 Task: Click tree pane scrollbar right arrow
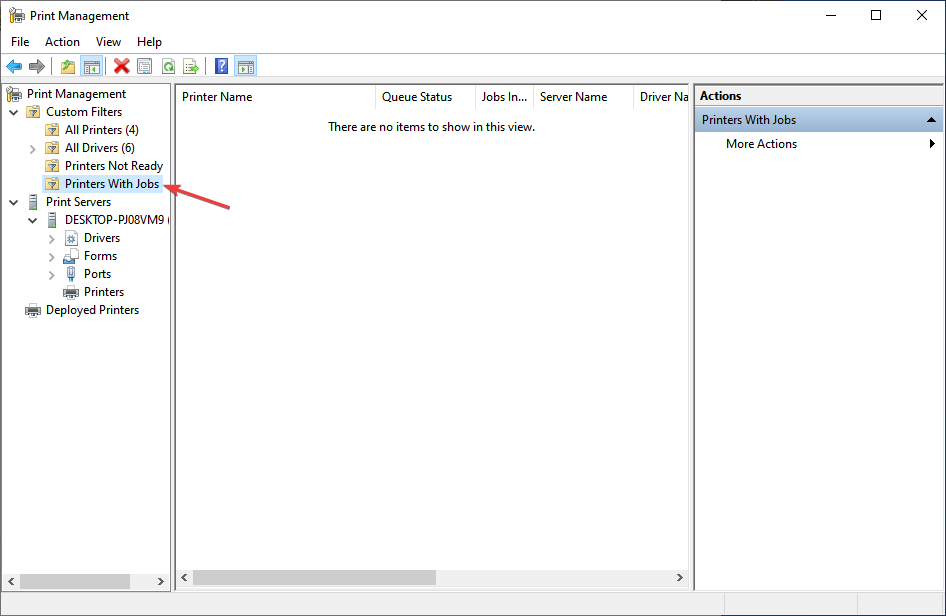pyautogui.click(x=160, y=581)
